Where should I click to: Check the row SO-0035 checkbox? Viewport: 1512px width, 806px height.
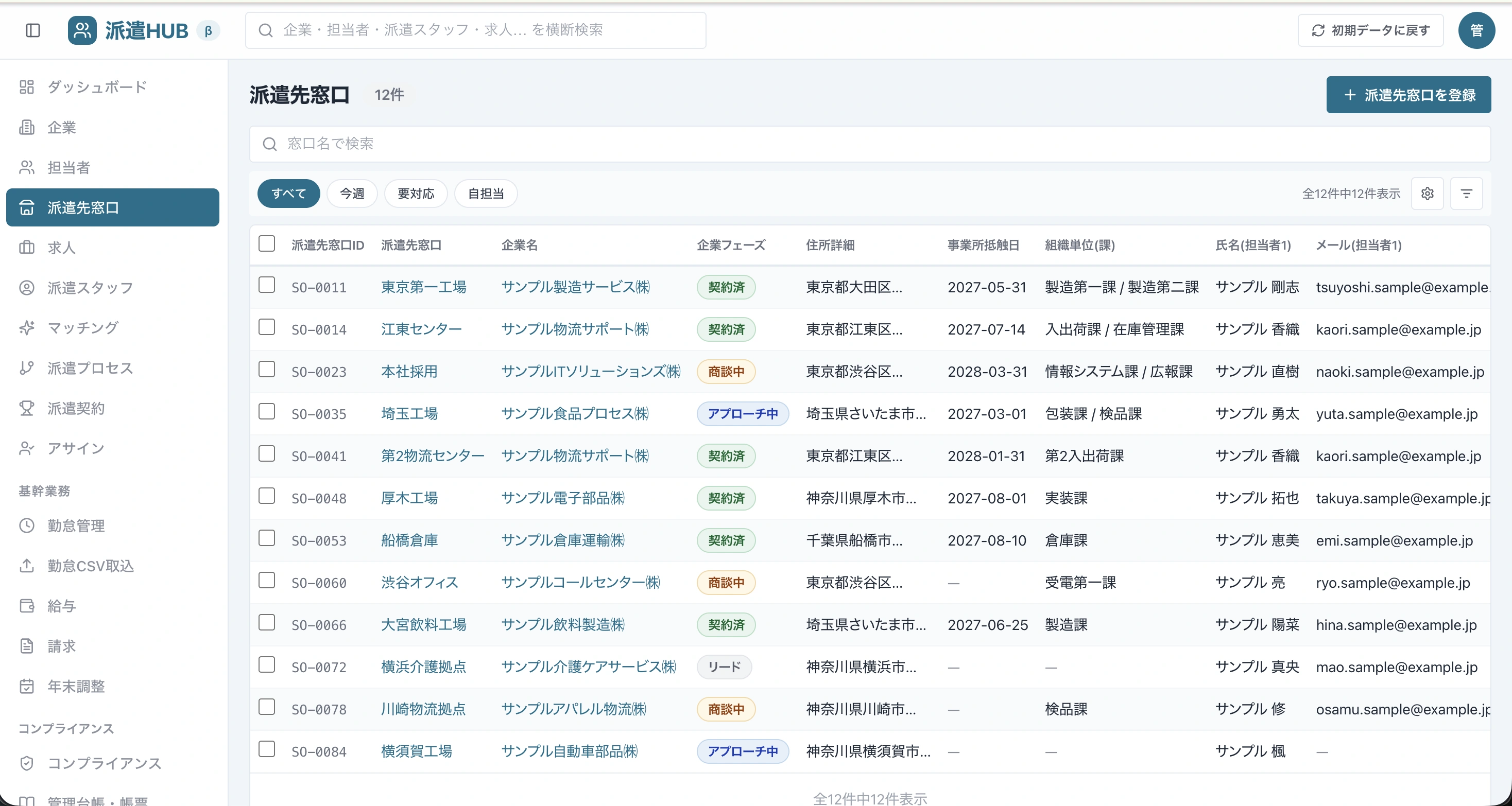point(266,412)
